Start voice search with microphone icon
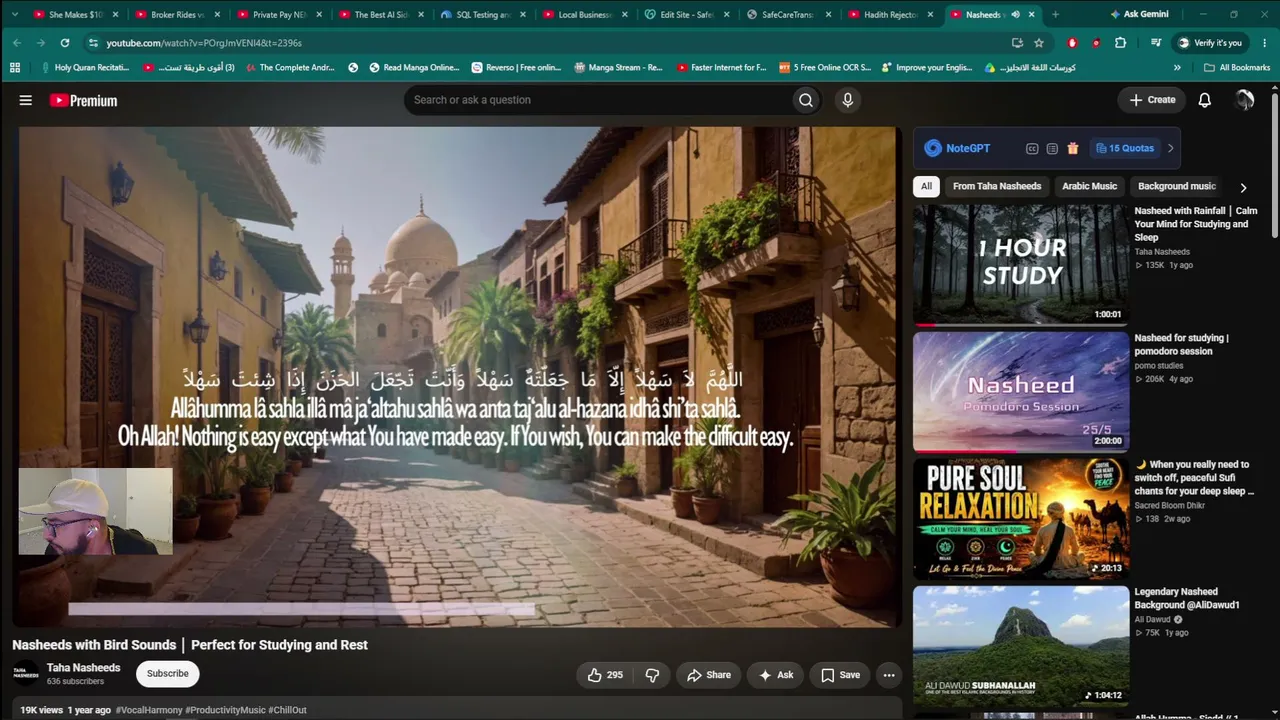1280x720 pixels. pos(847,100)
